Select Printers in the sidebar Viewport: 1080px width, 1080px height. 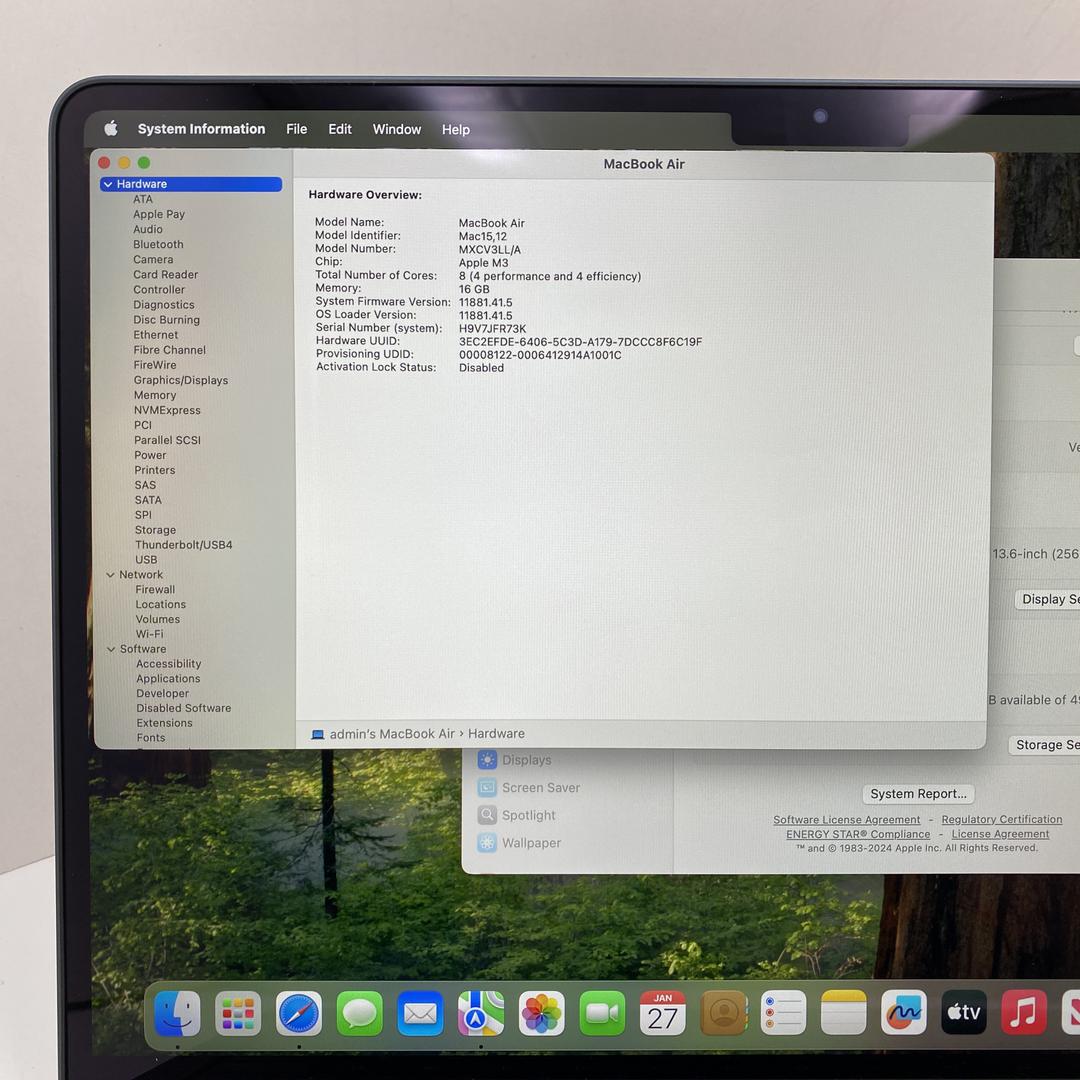click(155, 470)
